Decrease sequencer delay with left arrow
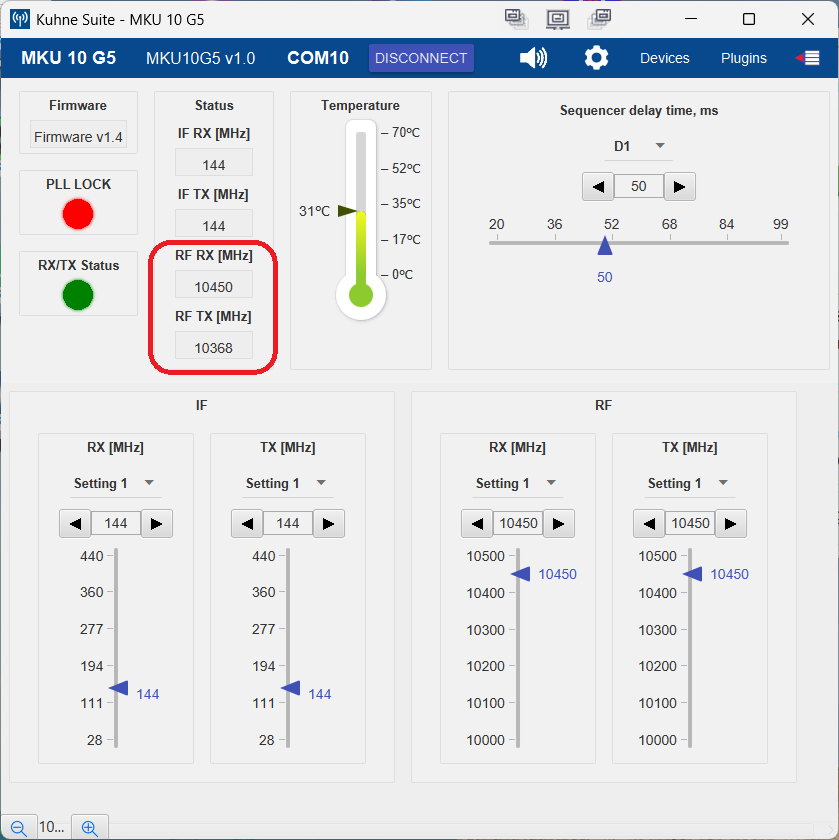The image size is (839, 840). (x=598, y=186)
